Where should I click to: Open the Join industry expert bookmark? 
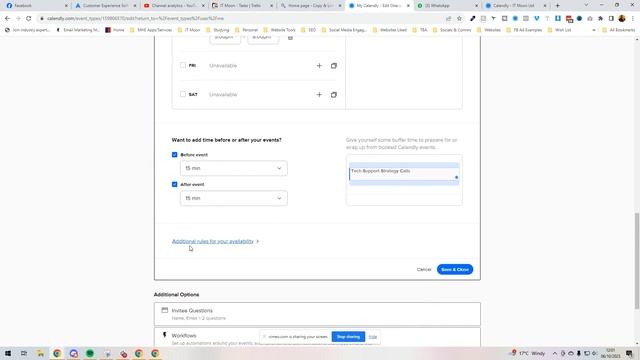(x=27, y=30)
